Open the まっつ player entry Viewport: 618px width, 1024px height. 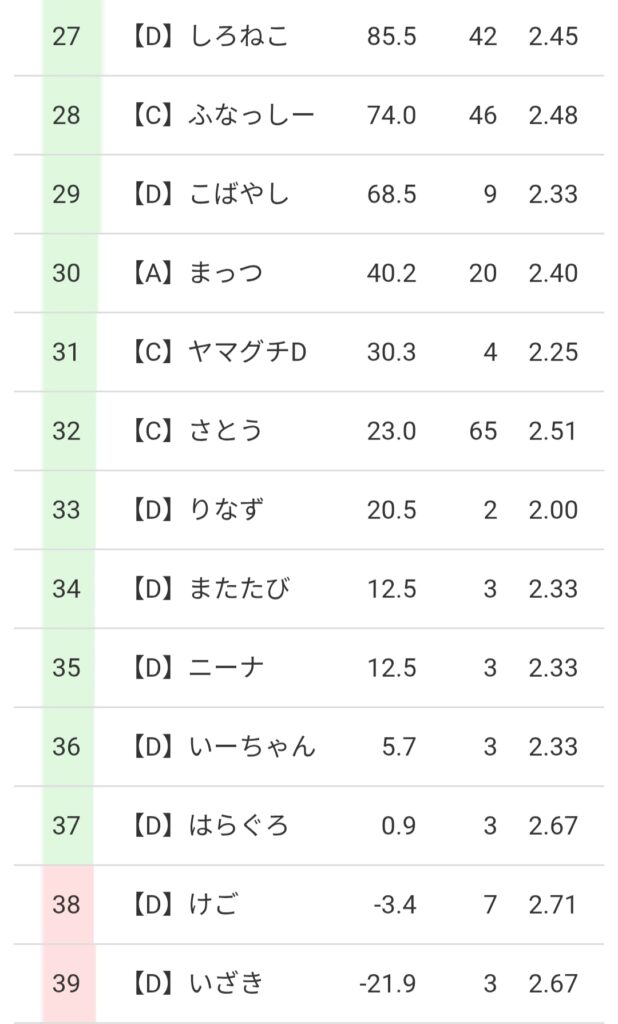point(226,273)
